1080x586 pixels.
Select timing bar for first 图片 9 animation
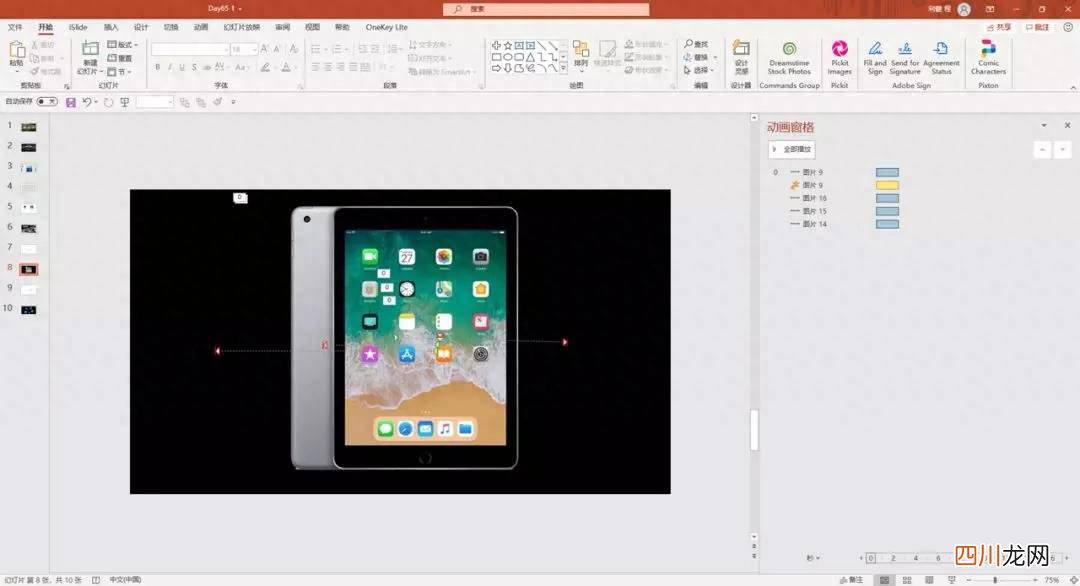pyautogui.click(x=887, y=172)
